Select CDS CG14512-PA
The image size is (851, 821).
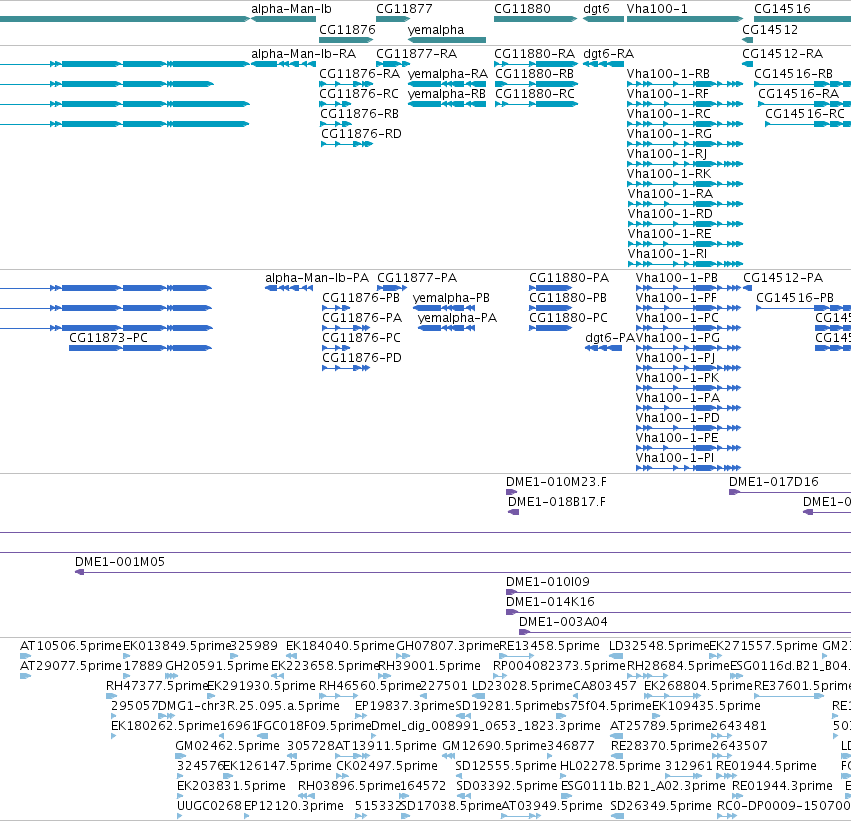click(783, 278)
